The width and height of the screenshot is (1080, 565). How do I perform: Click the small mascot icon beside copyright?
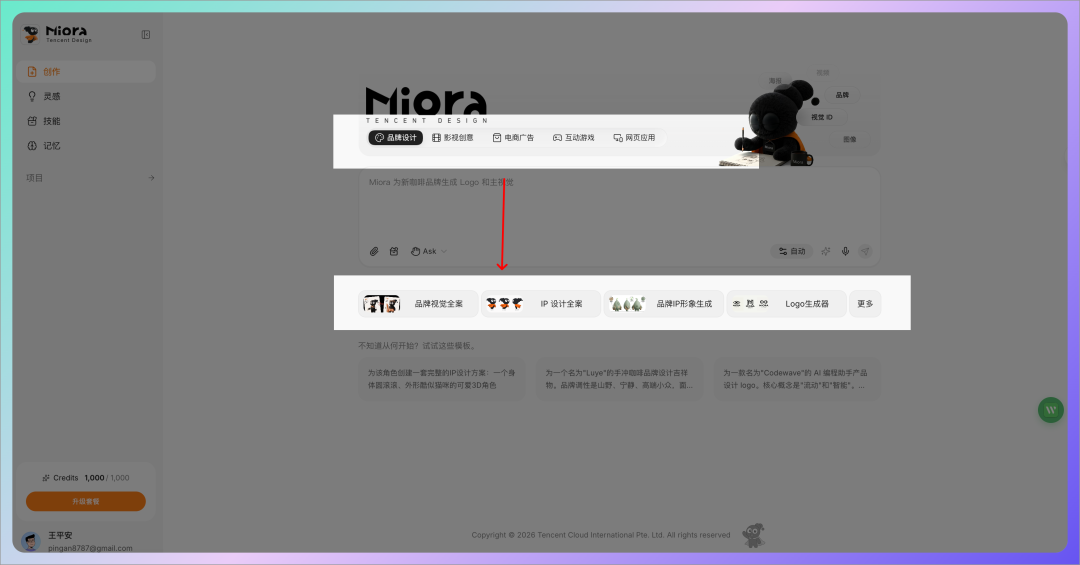pyautogui.click(x=754, y=535)
